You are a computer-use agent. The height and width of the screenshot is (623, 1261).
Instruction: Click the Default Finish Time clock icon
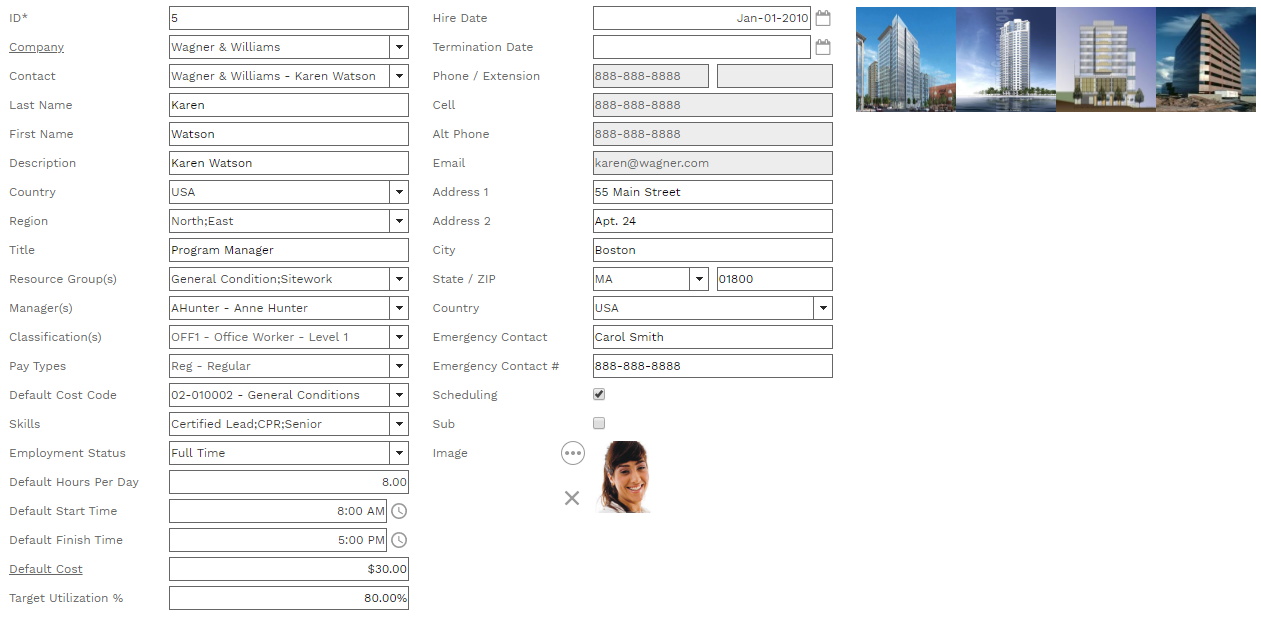399,540
